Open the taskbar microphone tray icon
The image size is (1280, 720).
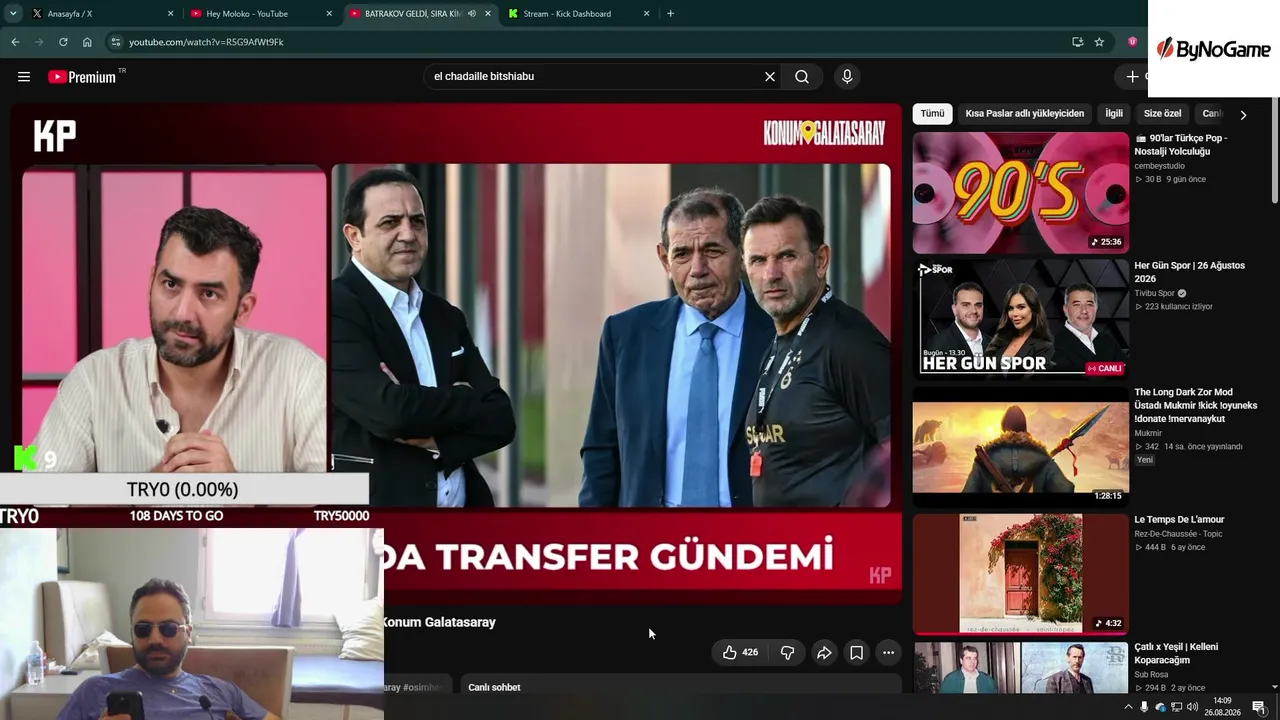point(1144,708)
